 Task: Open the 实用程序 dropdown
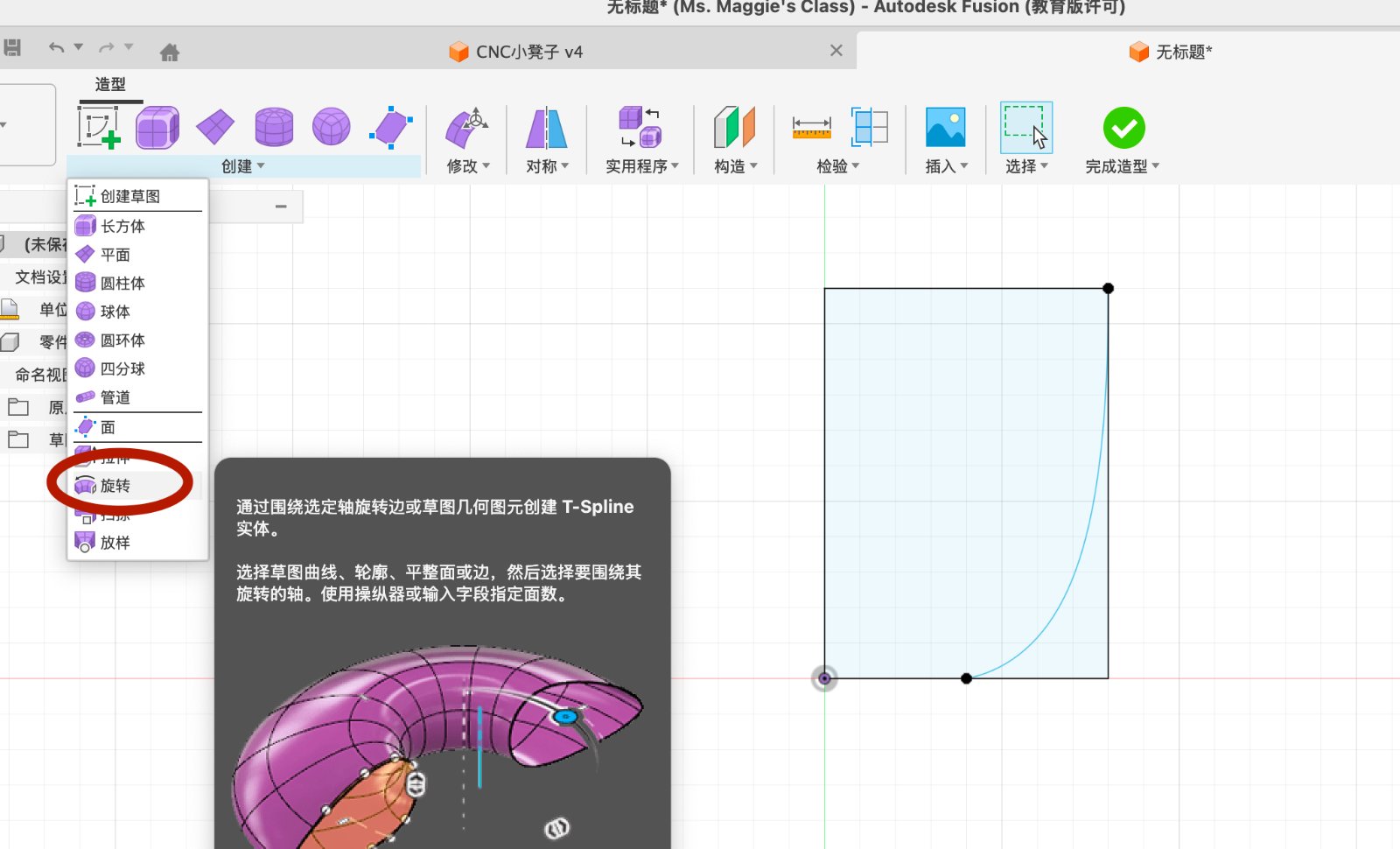click(640, 166)
